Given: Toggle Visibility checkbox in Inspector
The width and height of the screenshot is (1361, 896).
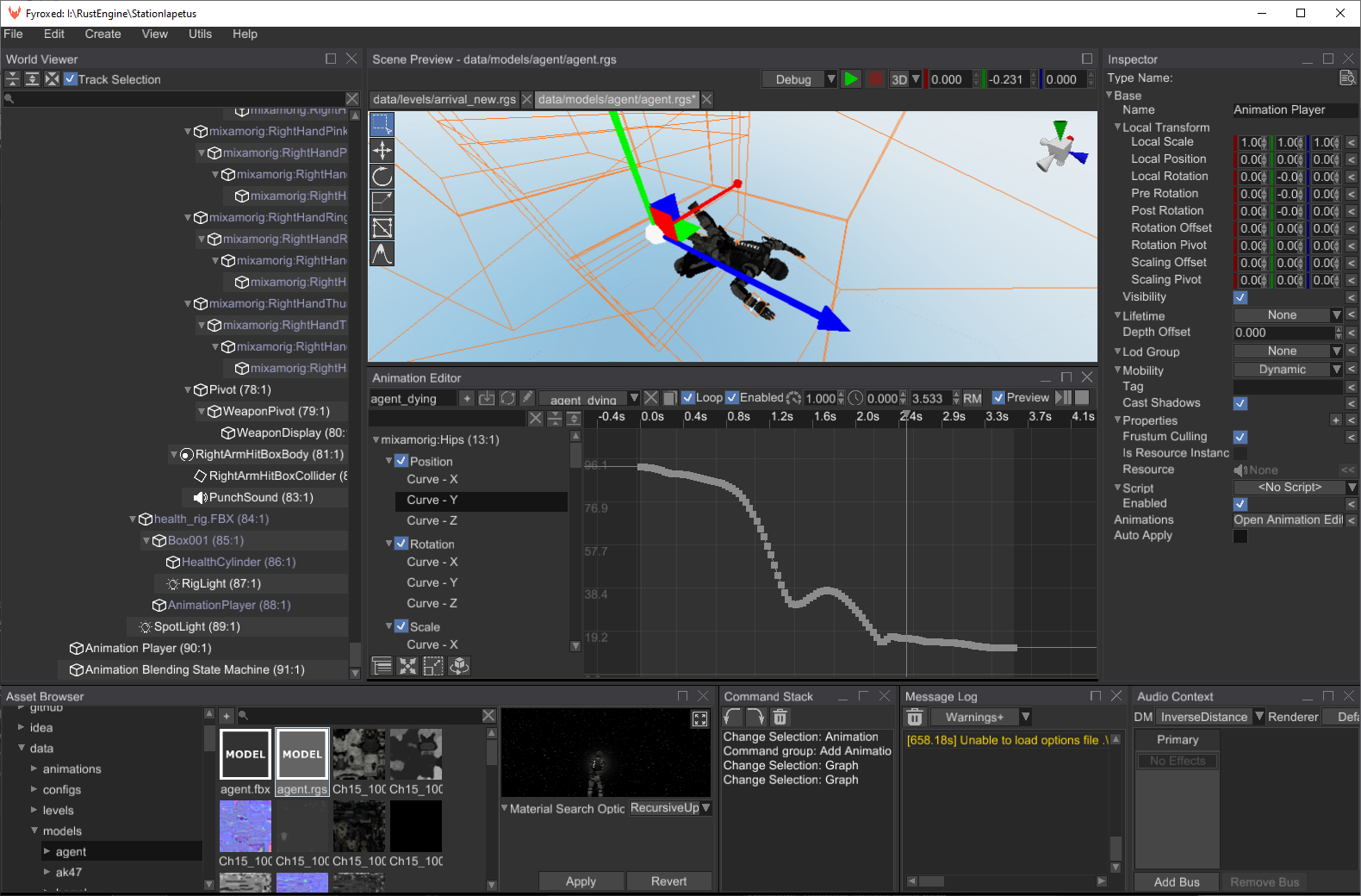Looking at the screenshot, I should coord(1240,297).
